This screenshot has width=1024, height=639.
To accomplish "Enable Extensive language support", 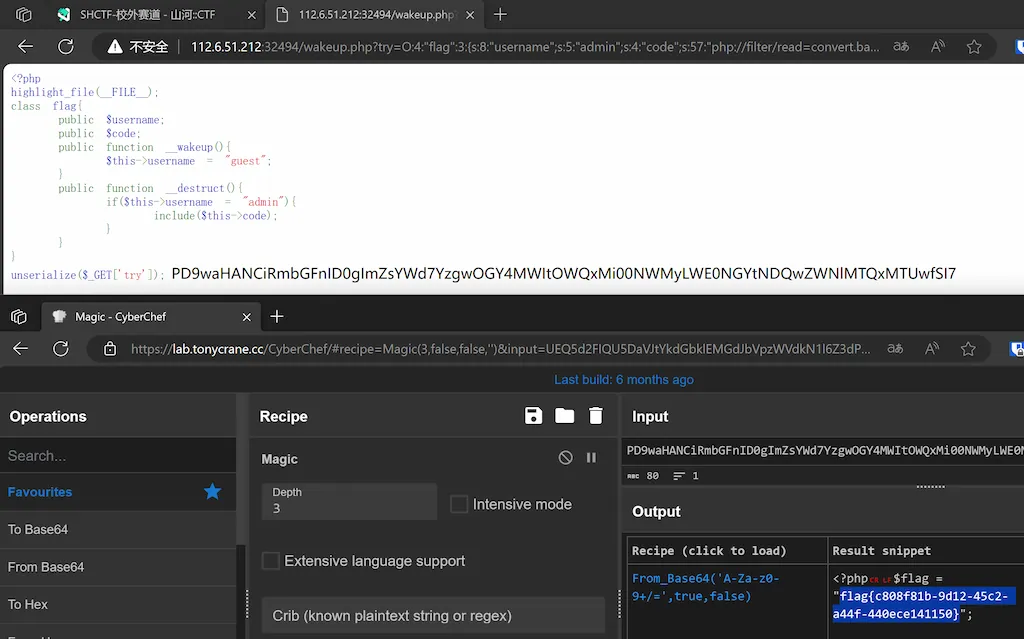I will click(269, 561).
